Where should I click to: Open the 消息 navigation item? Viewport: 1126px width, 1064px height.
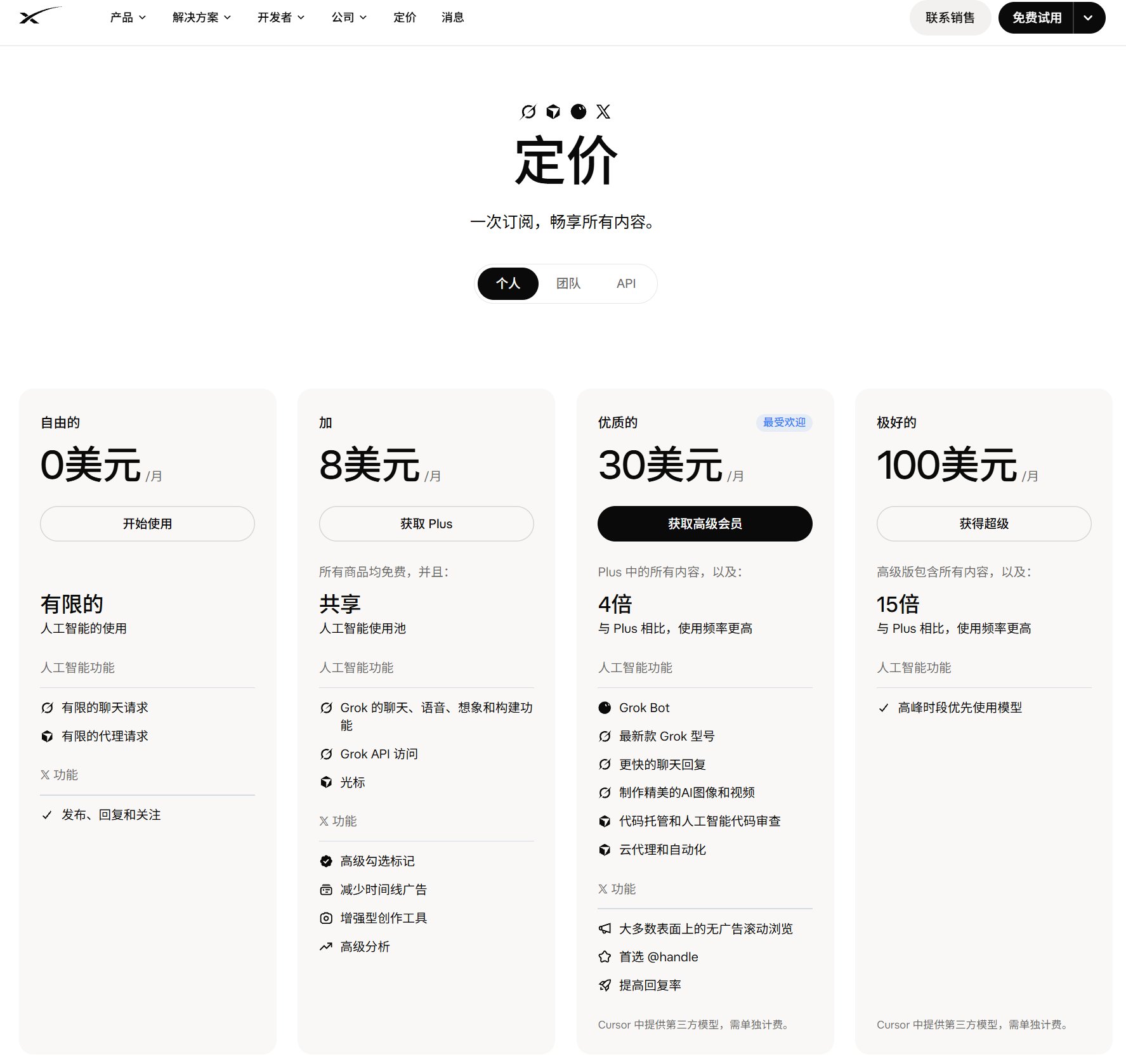pyautogui.click(x=453, y=18)
